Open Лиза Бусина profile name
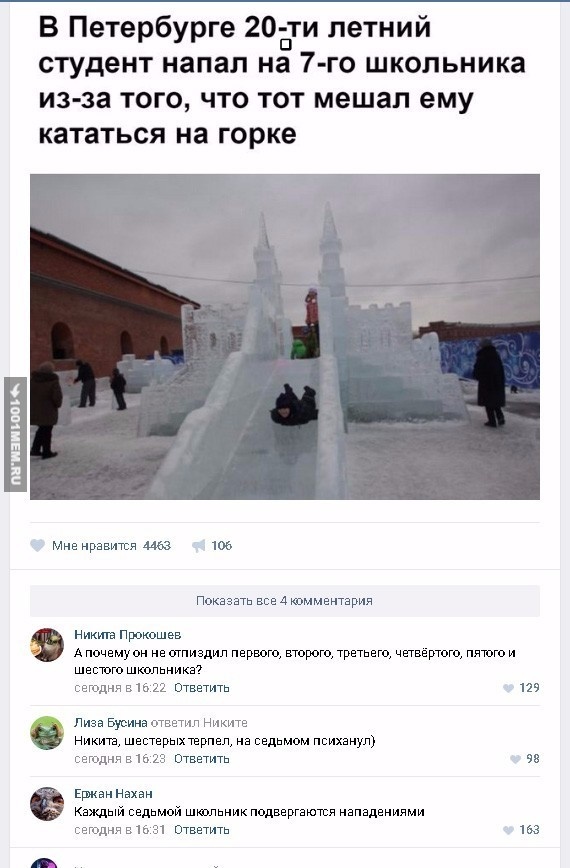This screenshot has width=570, height=868. (111, 722)
